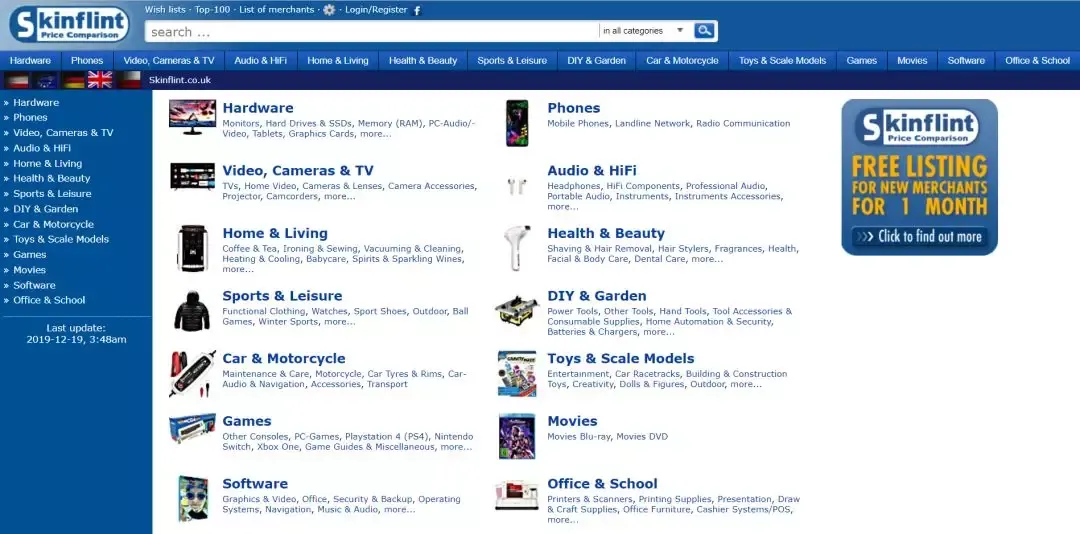Open Video, Cameras & TV via TV image
Image resolution: width=1080 pixels, height=534 pixels.
[192, 176]
